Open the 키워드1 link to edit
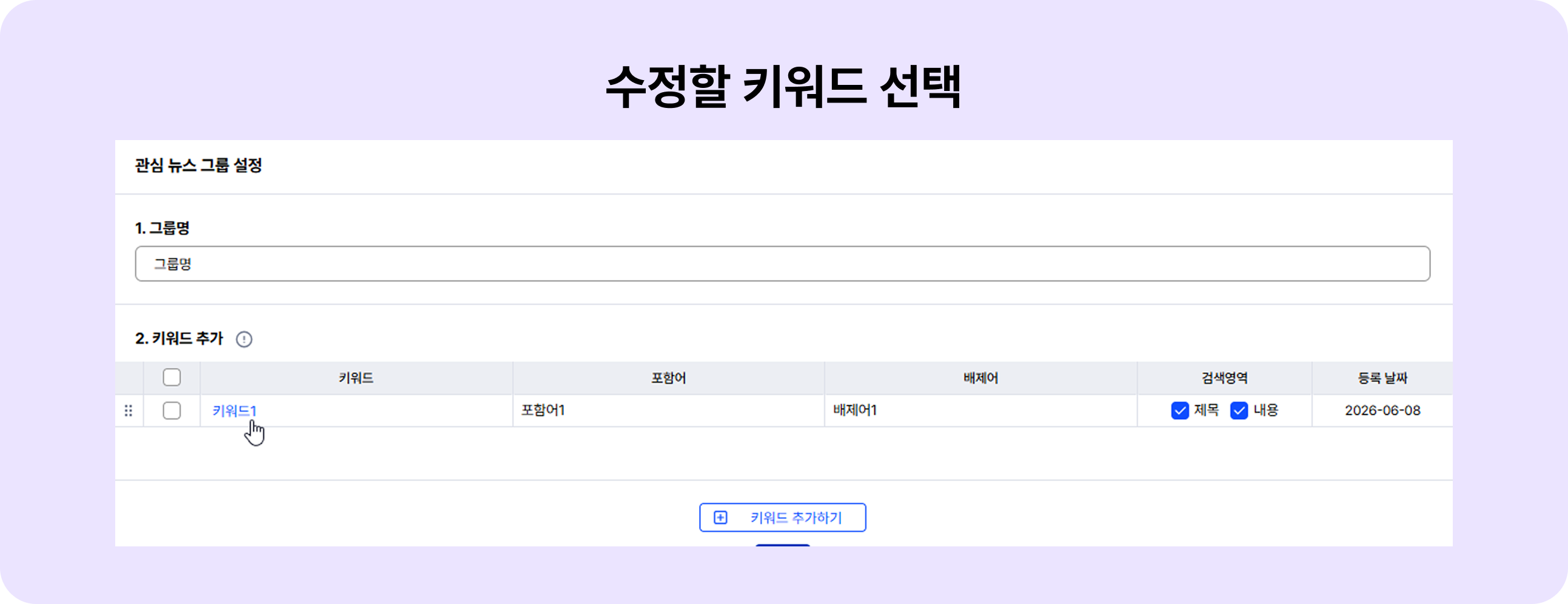This screenshot has width=1568, height=604. tap(234, 411)
